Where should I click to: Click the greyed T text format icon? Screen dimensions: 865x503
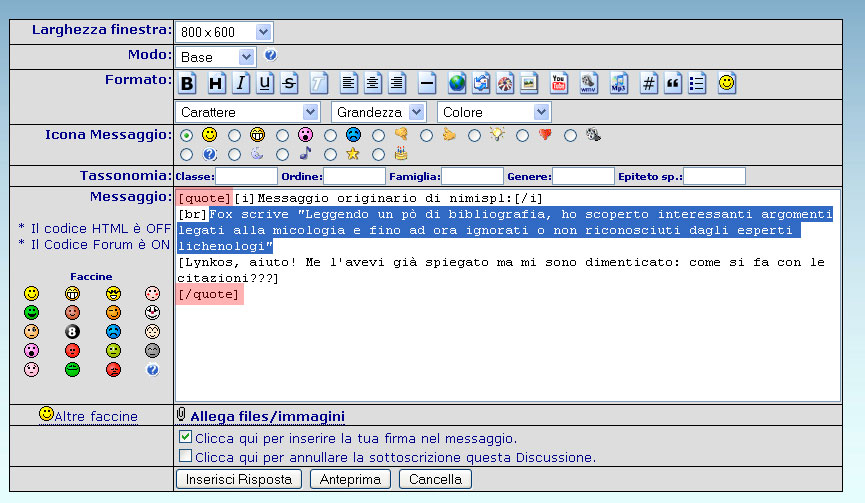point(318,83)
